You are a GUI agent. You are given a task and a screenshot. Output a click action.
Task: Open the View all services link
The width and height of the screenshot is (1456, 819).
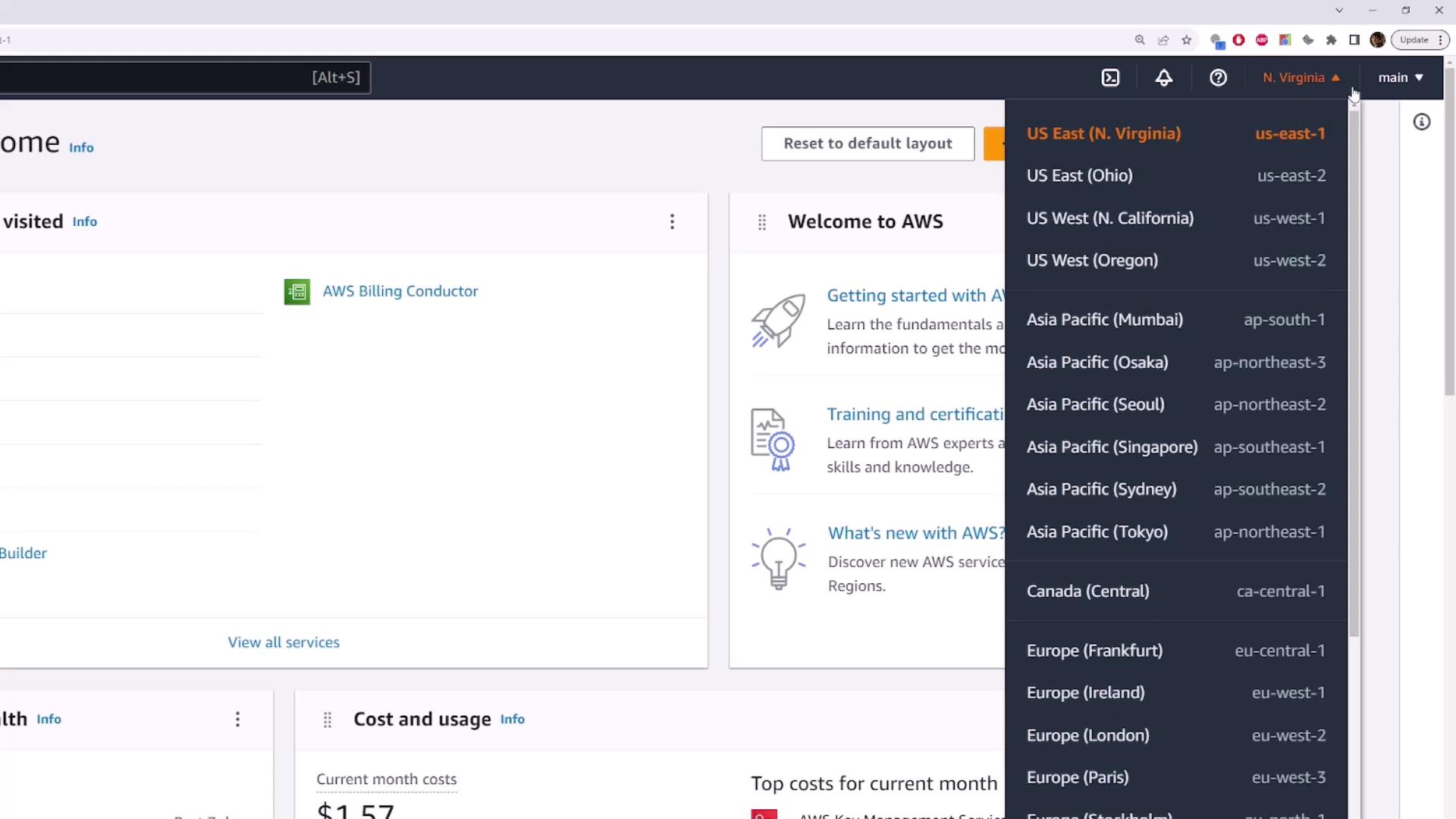click(284, 642)
